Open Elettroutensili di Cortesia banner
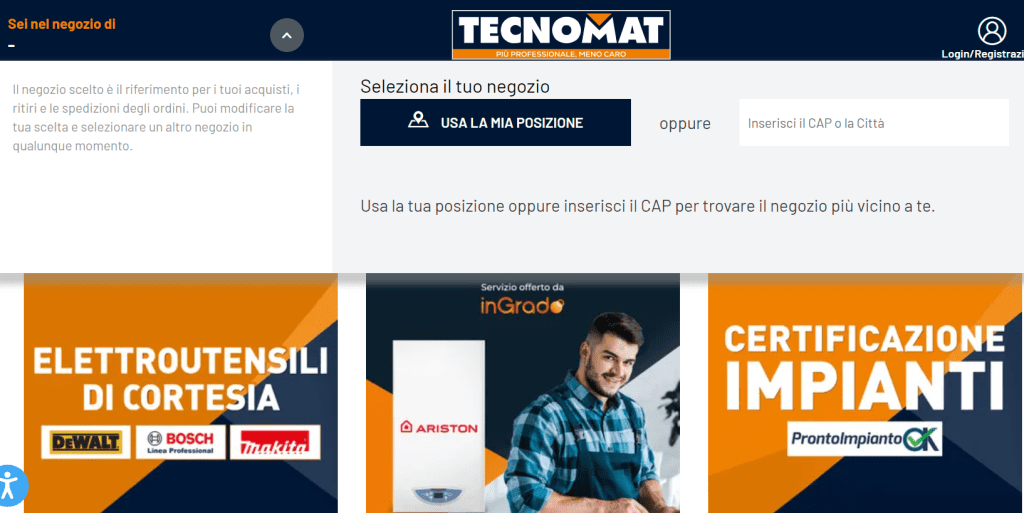The image size is (1024, 513). pos(181,393)
